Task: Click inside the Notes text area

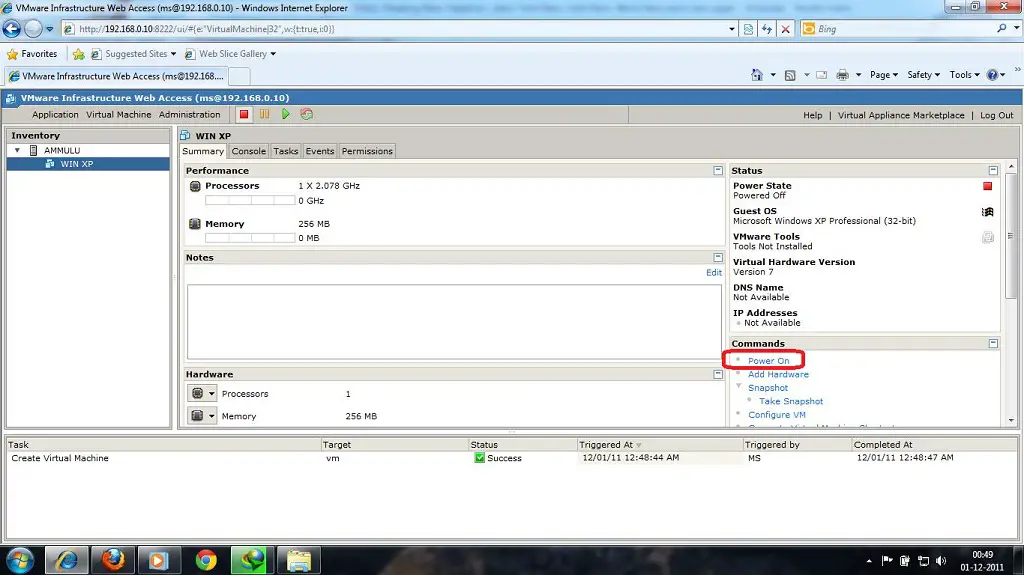Action: click(455, 321)
